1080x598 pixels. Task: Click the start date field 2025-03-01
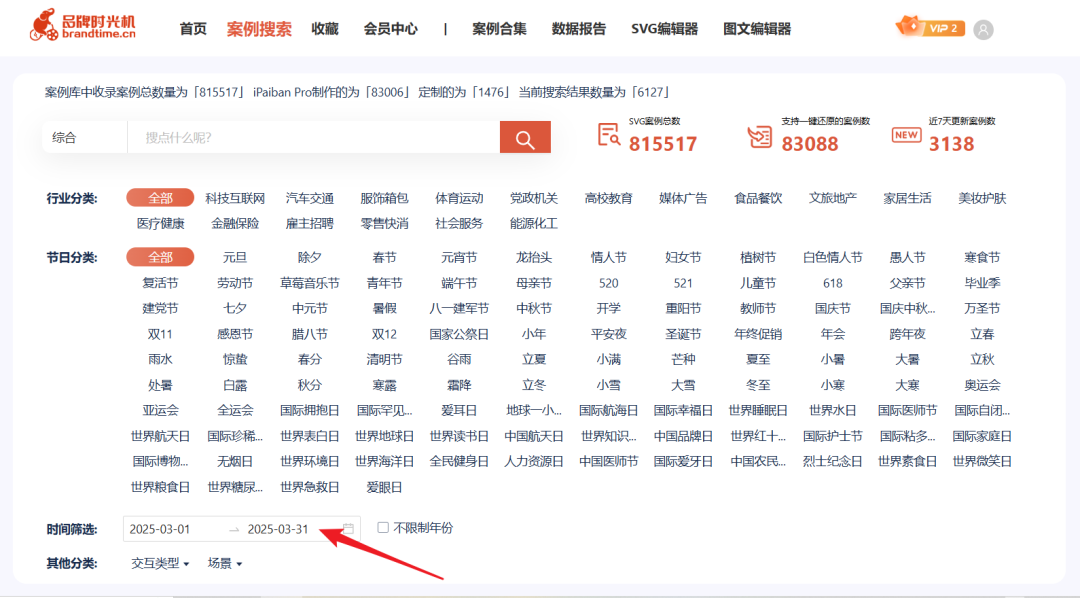click(x=163, y=527)
